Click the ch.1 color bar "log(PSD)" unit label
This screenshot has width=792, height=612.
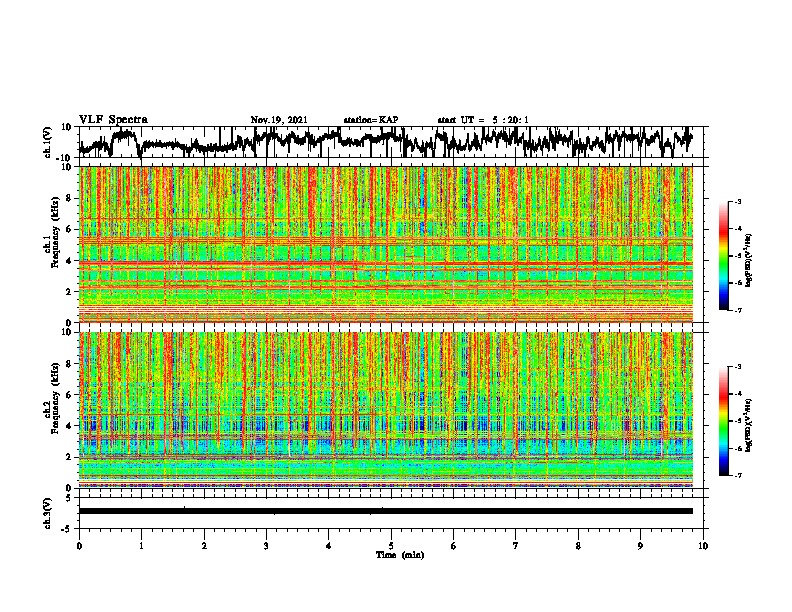pyautogui.click(x=749, y=260)
